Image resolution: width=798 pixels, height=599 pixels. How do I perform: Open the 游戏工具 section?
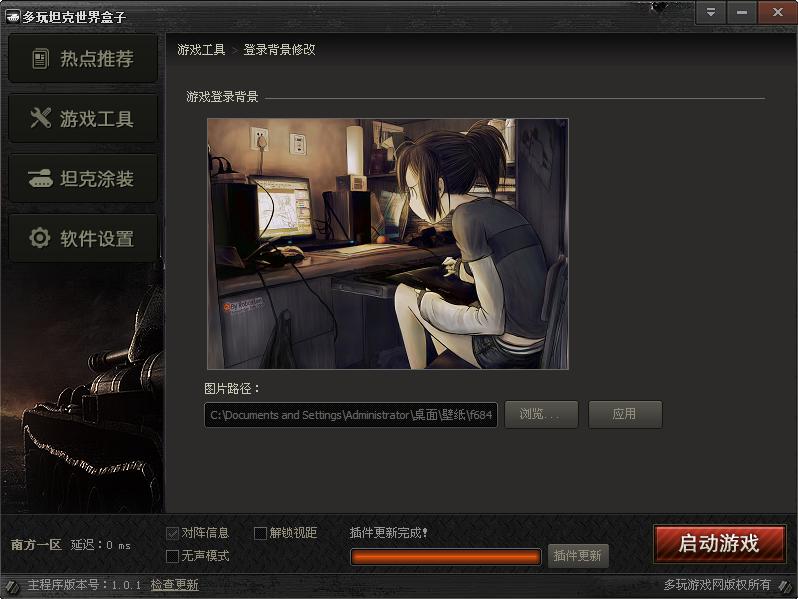83,119
